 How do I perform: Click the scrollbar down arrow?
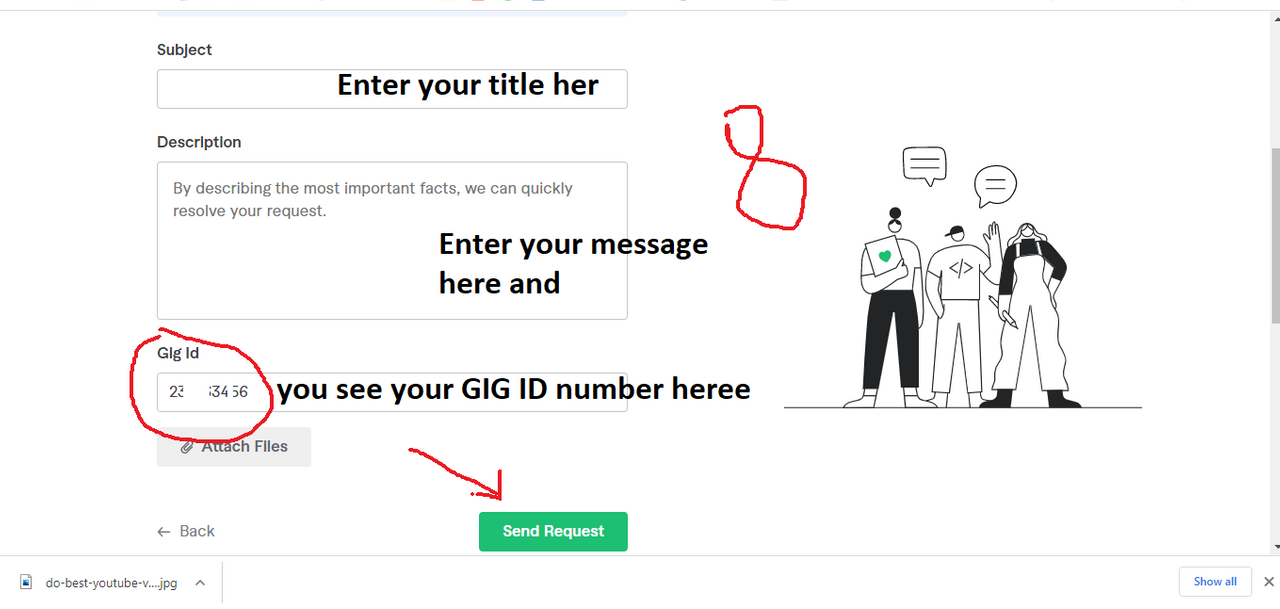click(1274, 547)
